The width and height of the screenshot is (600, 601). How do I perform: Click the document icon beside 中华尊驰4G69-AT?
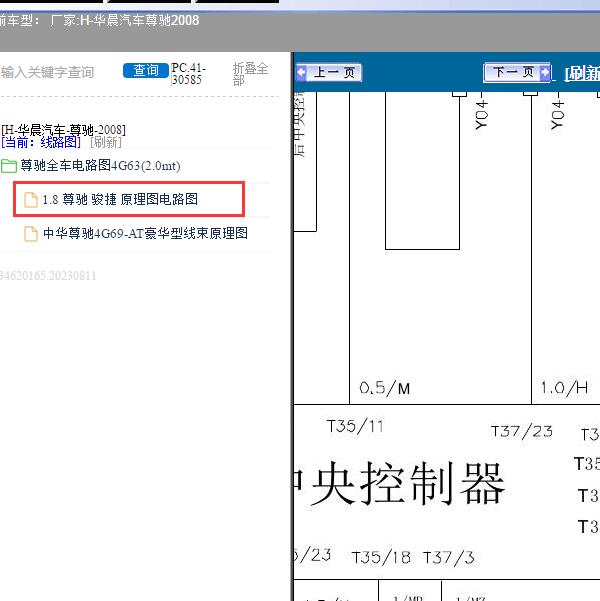coord(31,234)
